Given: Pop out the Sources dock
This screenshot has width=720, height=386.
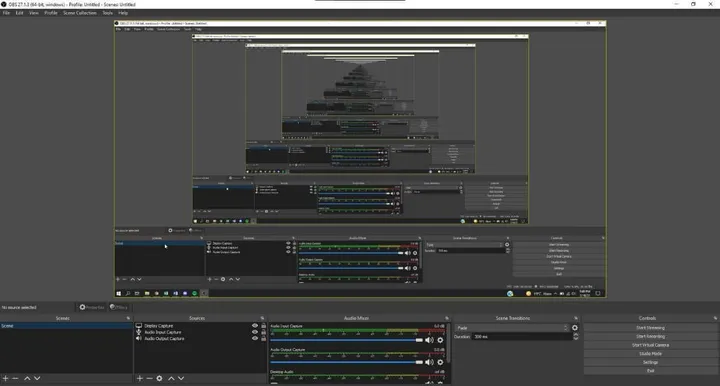Looking at the screenshot, I should [262, 318].
